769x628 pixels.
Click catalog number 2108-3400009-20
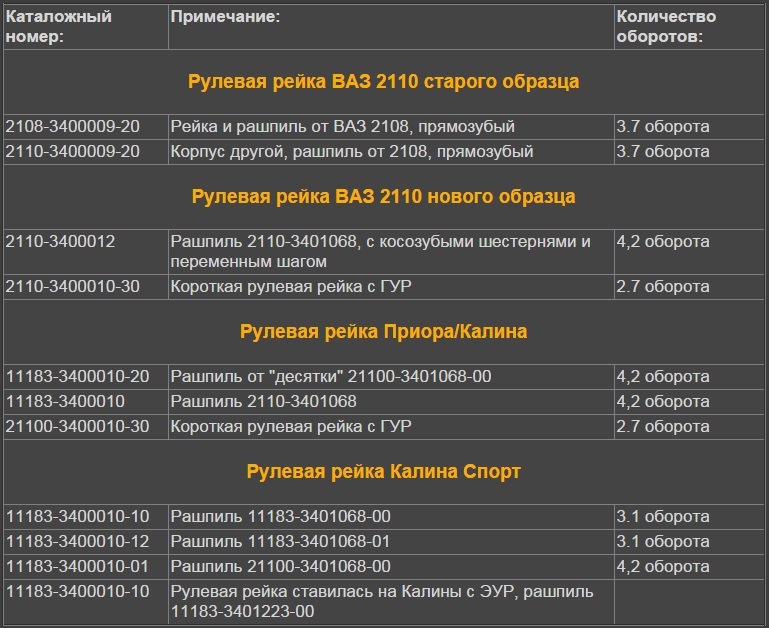73,127
